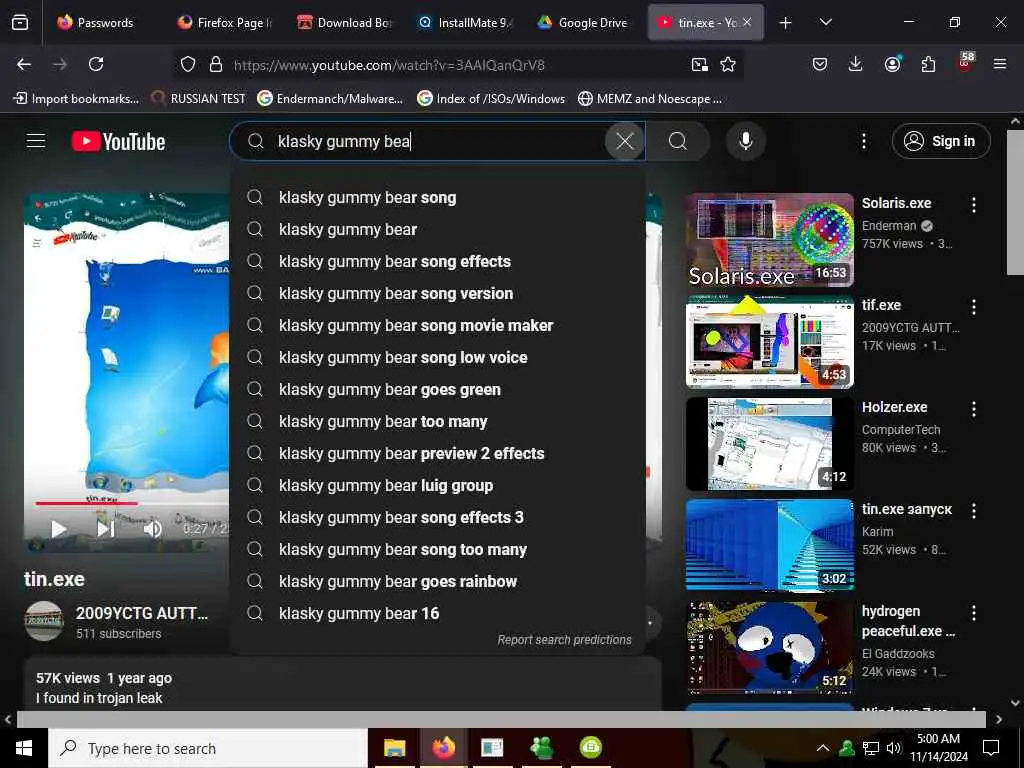Image resolution: width=1024 pixels, height=768 pixels.
Task: Open the extension with 58 badge
Action: pyautogui.click(x=965, y=62)
